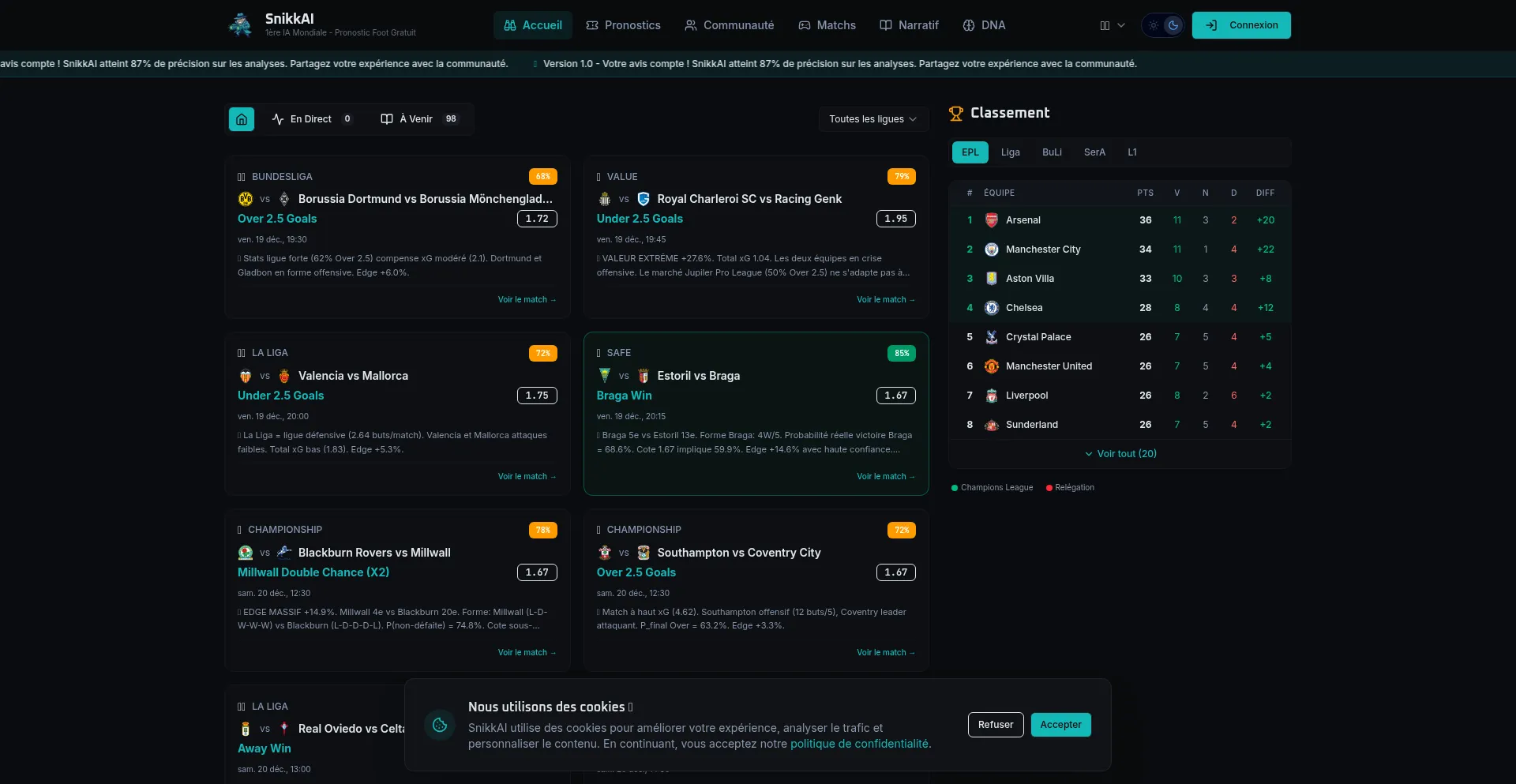Open the politique de confidentialité link
The width and height of the screenshot is (1516, 784).
pos(860,744)
